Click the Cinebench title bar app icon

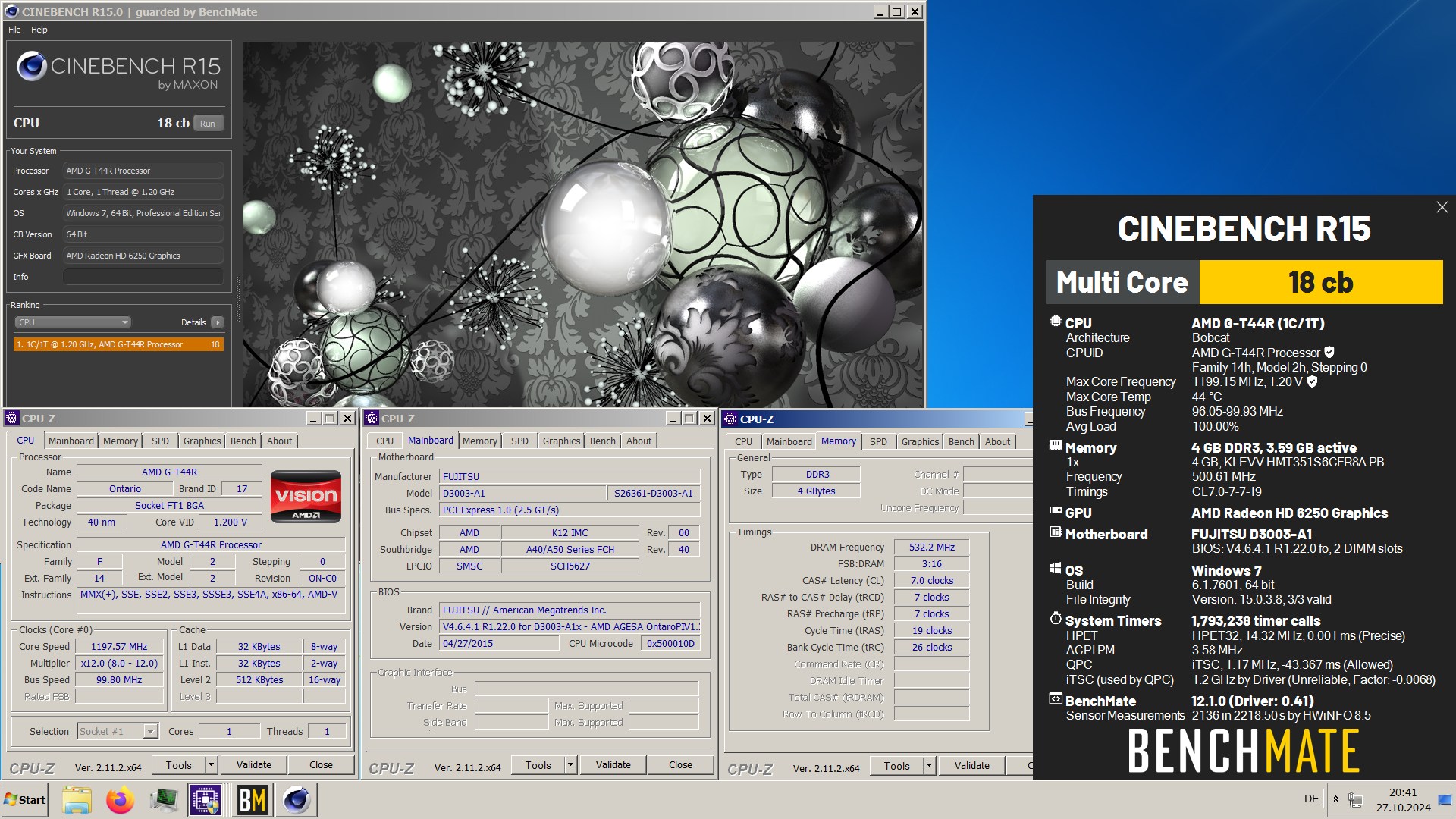pos(13,11)
